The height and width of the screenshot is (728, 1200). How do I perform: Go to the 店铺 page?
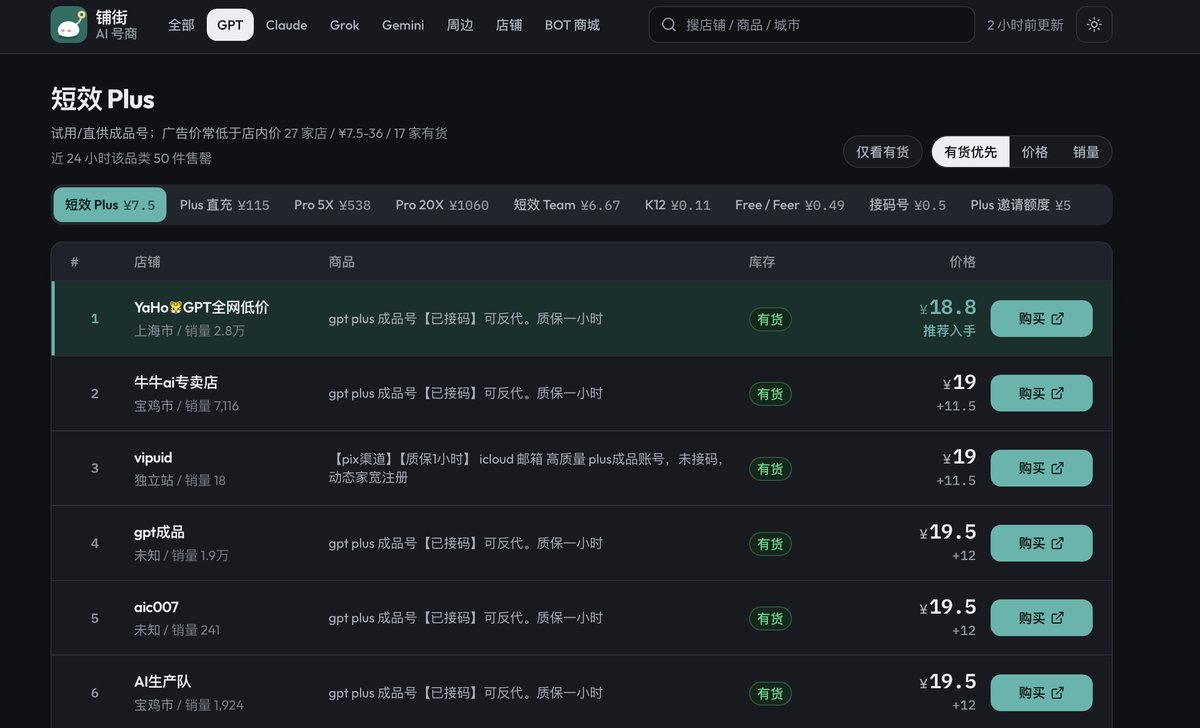[509, 25]
